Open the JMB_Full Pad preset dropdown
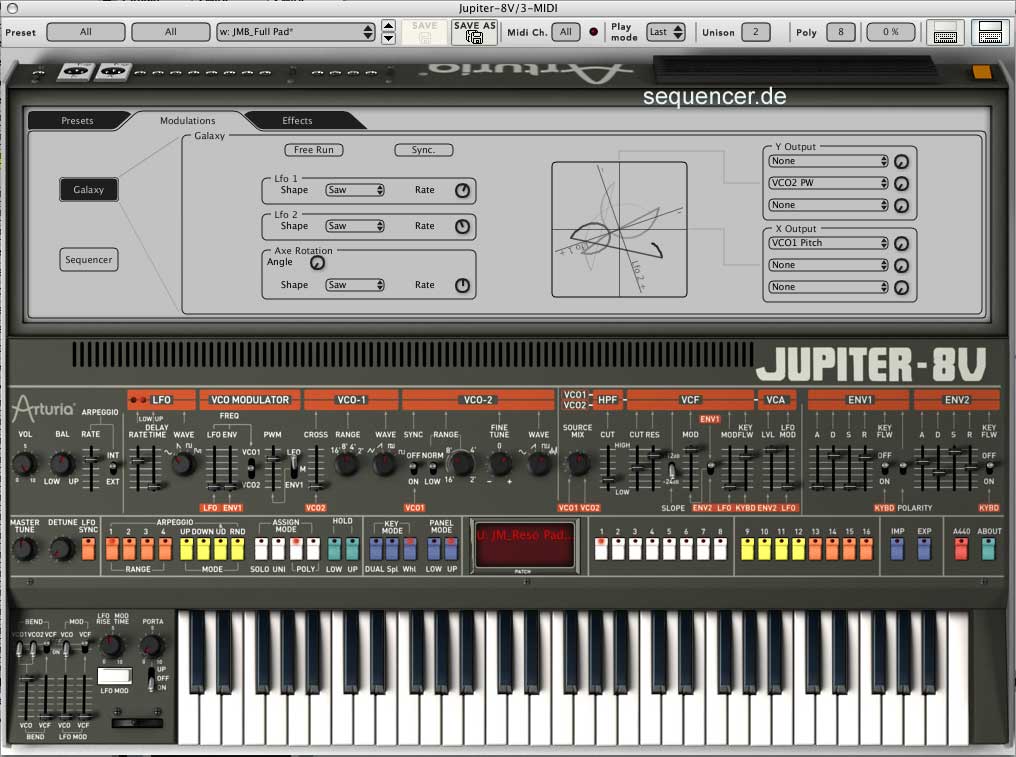Image resolution: width=1016 pixels, height=757 pixels. 296,32
